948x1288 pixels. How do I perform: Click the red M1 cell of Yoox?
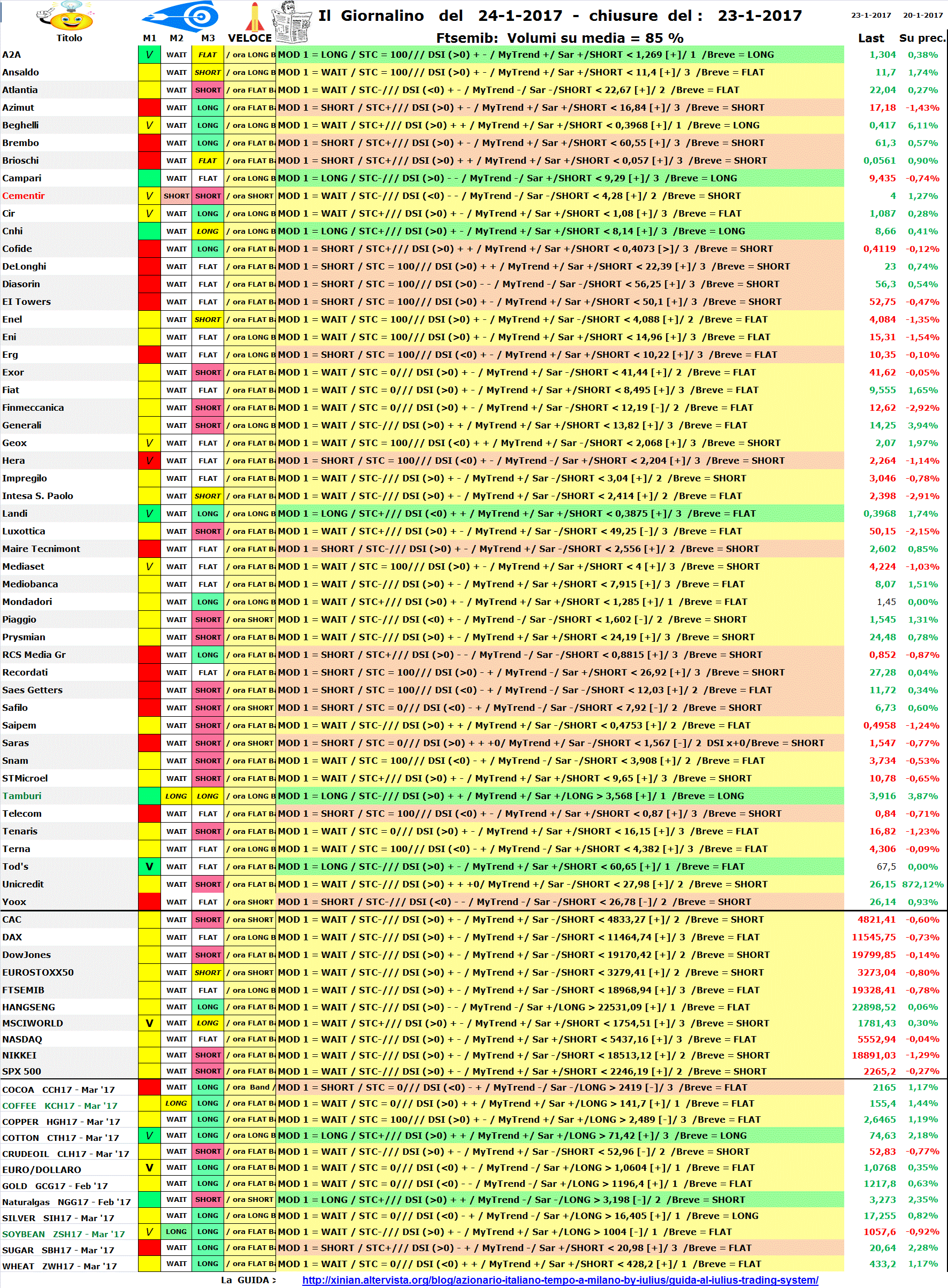(149, 902)
